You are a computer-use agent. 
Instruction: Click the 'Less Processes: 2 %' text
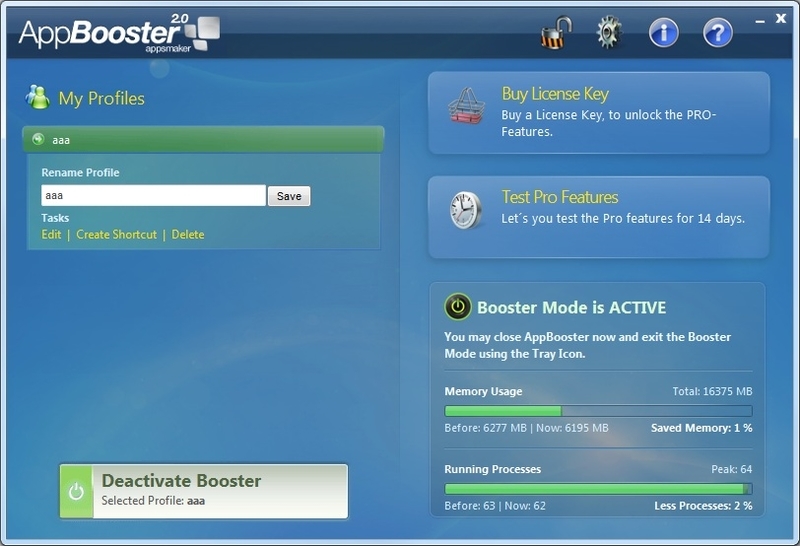pyautogui.click(x=704, y=506)
